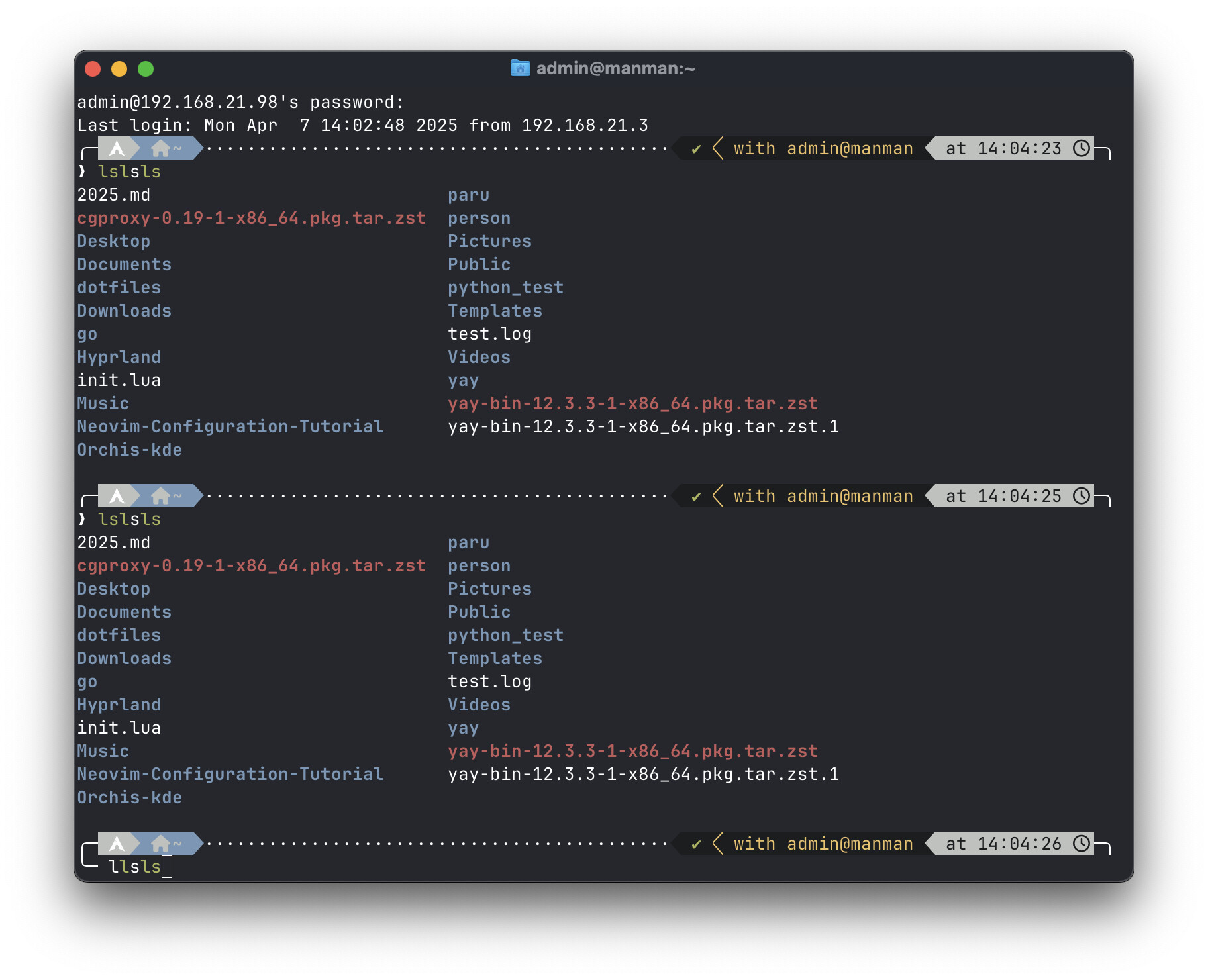Click 'cgproxy-0.19-1-x86_64.pkg.tar.zst' in the first listing
1208x980 pixels.
tap(252, 218)
